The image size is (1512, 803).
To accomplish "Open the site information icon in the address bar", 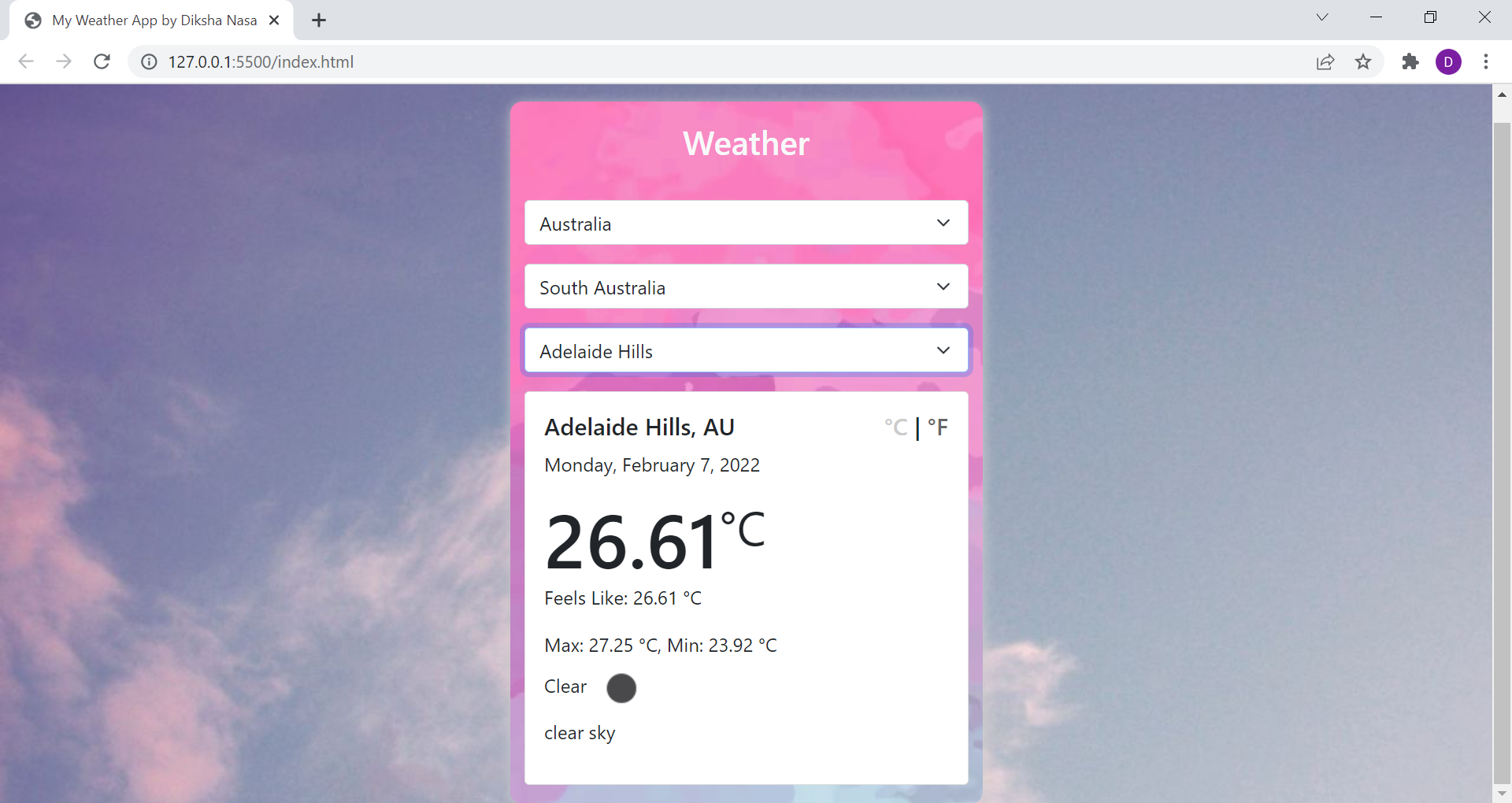I will tap(148, 62).
